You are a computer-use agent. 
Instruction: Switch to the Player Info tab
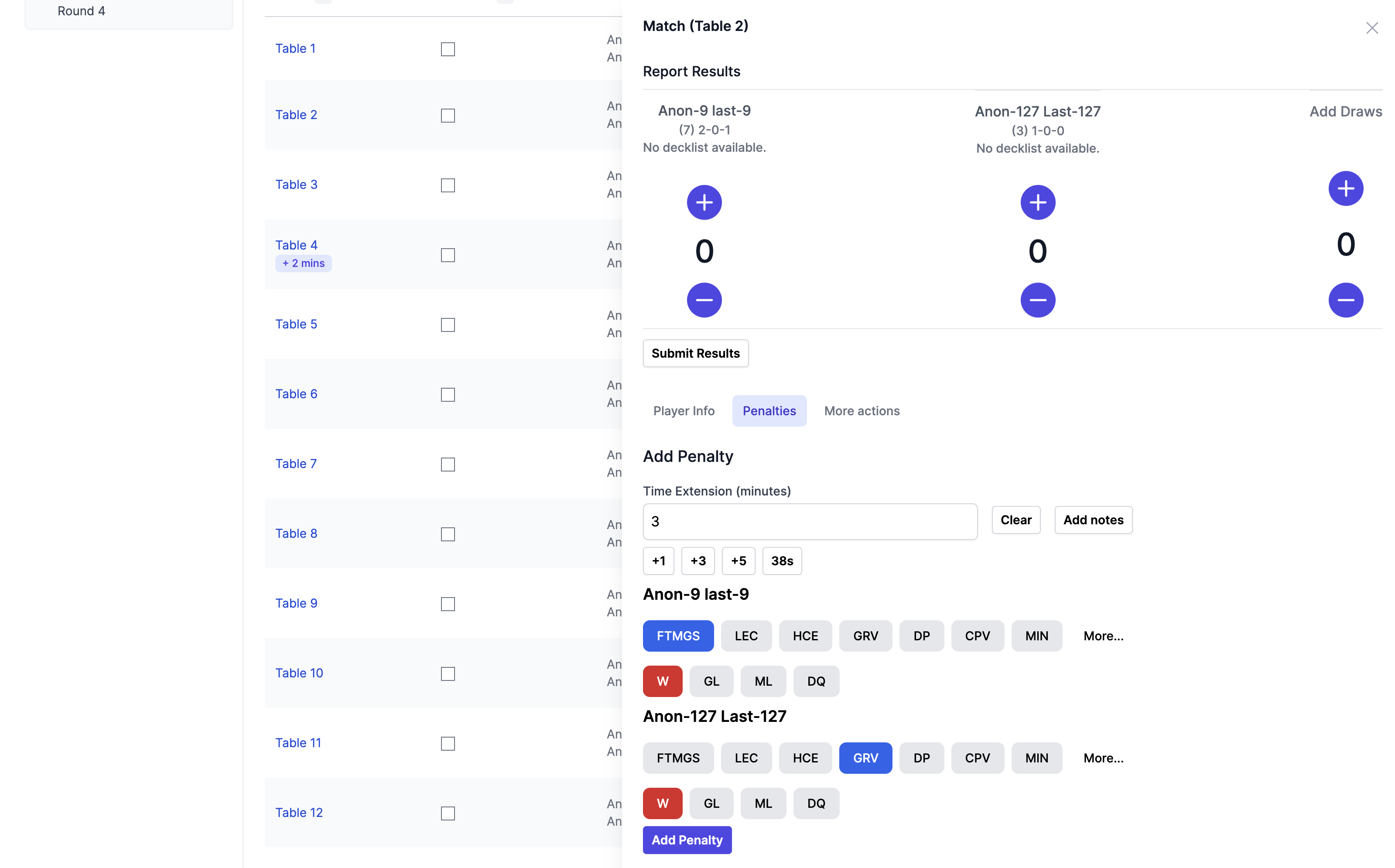[x=683, y=410]
